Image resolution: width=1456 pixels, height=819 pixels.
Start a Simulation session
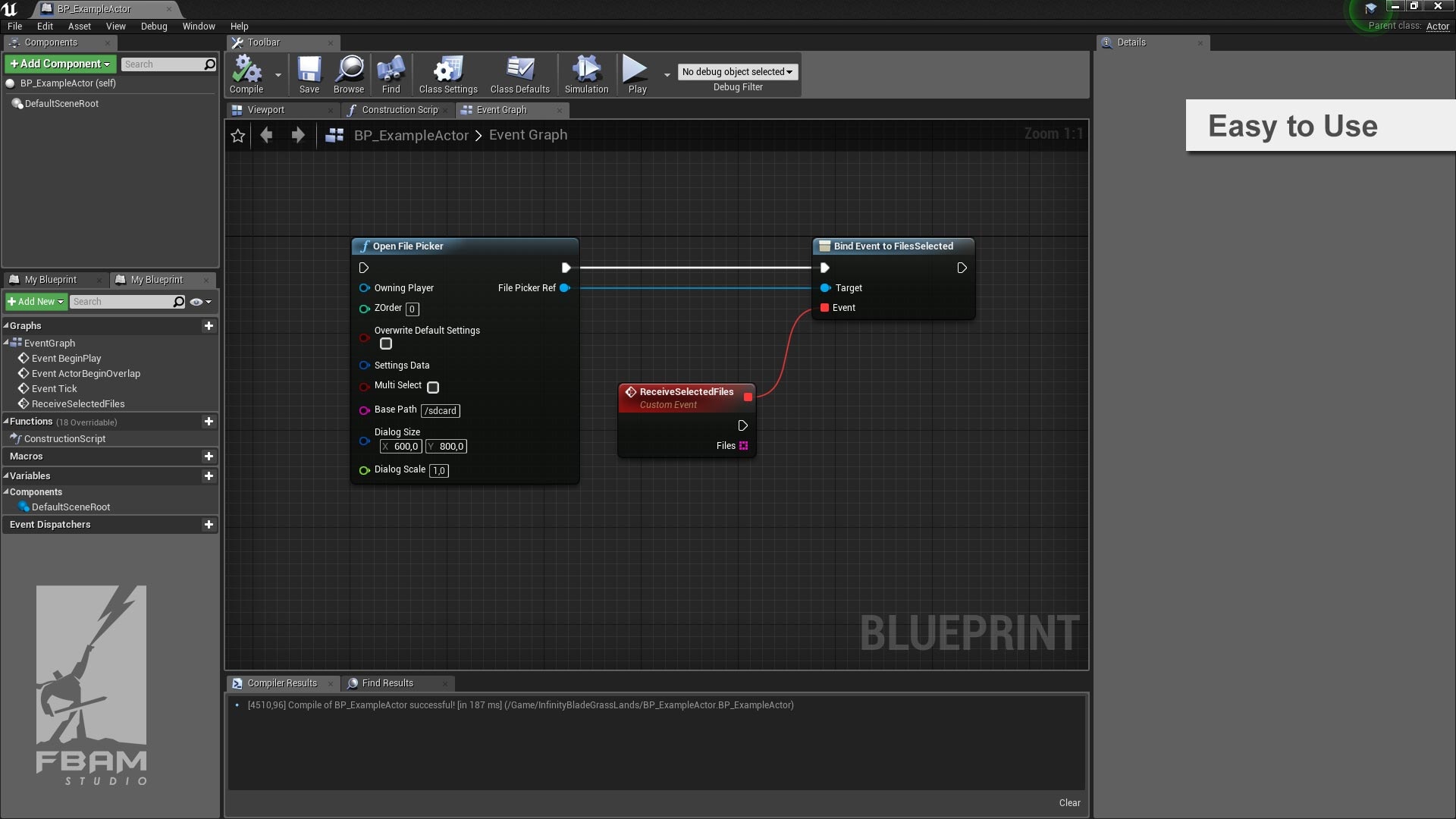tap(585, 74)
